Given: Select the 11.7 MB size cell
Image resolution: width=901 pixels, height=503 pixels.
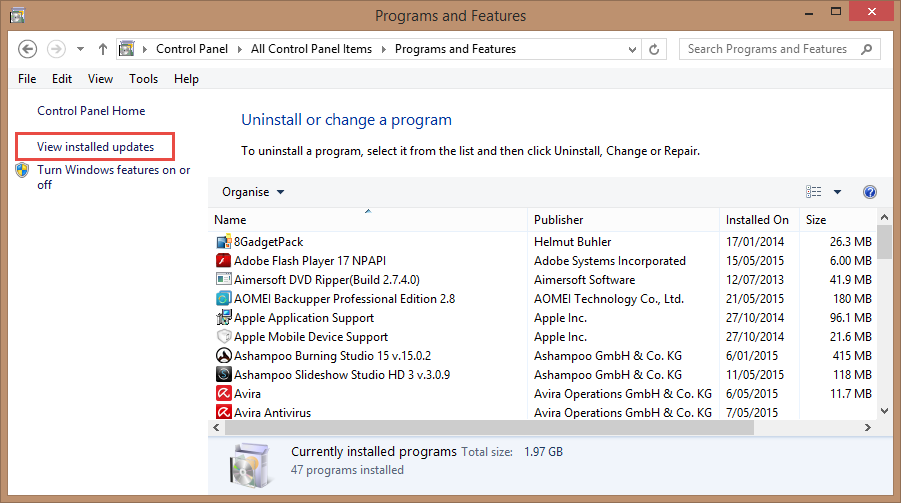Looking at the screenshot, I should (x=850, y=394).
